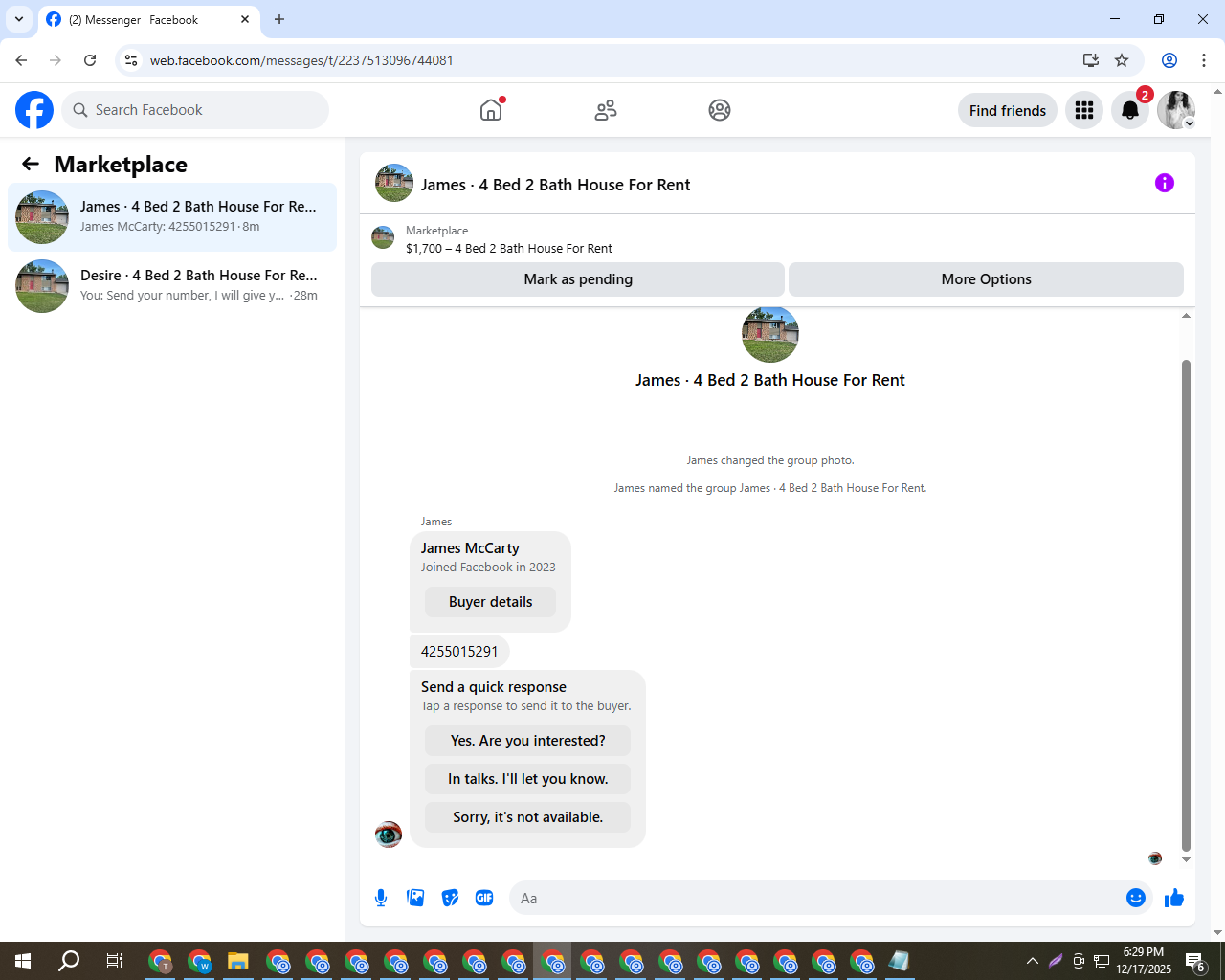Go to the Home feed icon

click(491, 110)
